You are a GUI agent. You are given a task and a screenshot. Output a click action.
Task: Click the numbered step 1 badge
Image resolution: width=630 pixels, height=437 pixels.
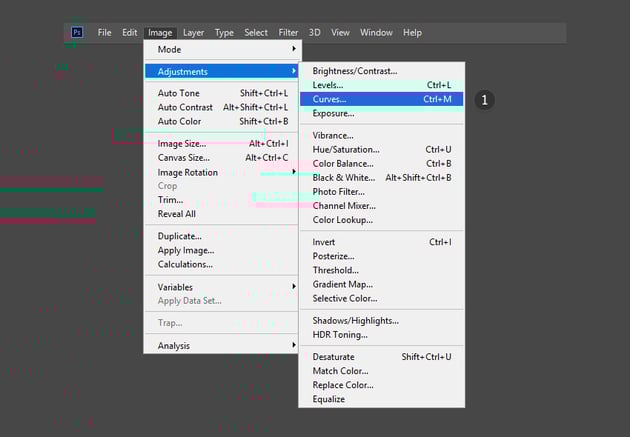(485, 100)
